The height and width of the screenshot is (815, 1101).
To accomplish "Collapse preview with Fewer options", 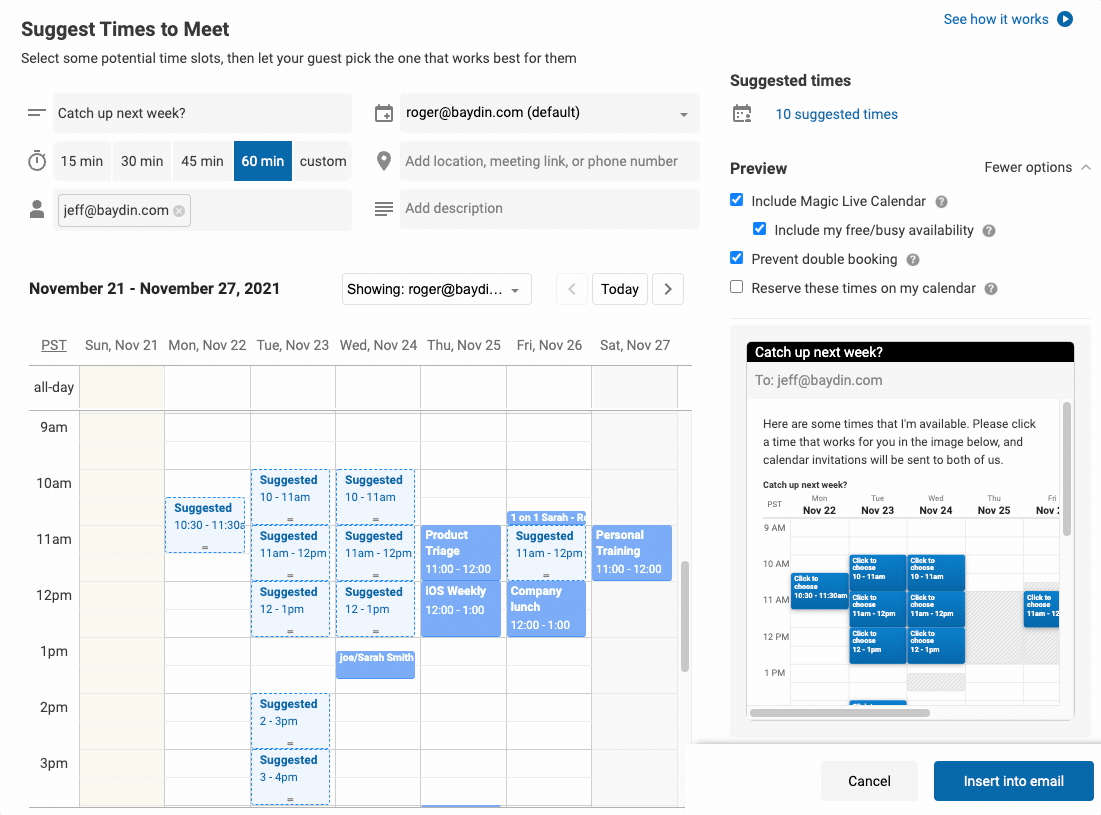I will click(x=1037, y=167).
